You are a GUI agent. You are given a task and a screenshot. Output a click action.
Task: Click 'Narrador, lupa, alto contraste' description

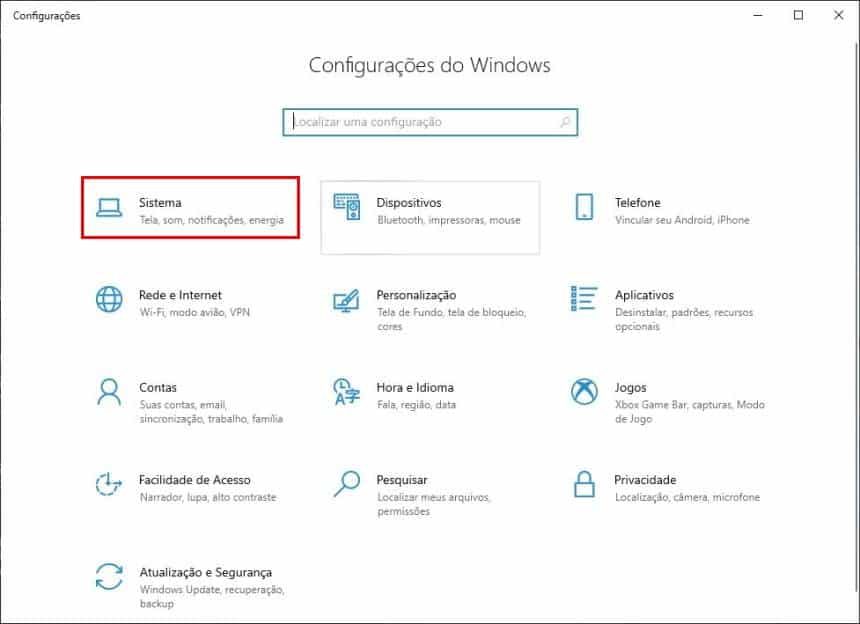pyautogui.click(x=208, y=497)
